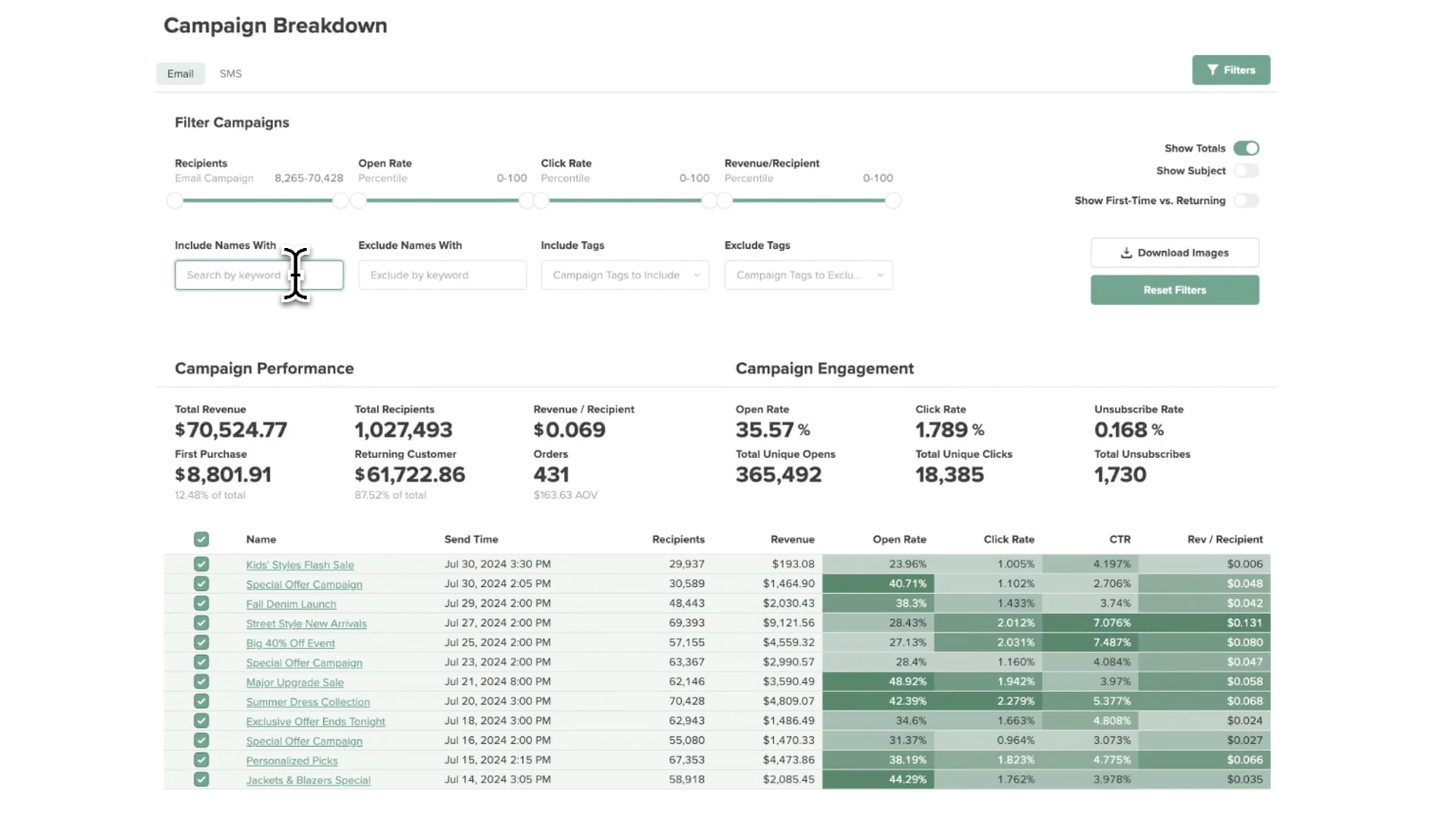The height and width of the screenshot is (819, 1456).
Task: Enable the Show Subject toggle
Action: click(x=1246, y=171)
